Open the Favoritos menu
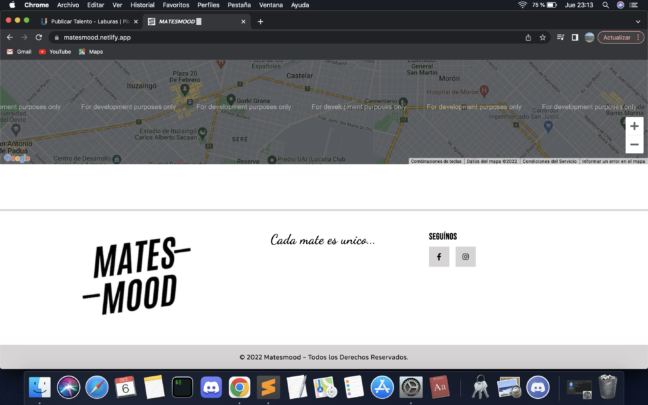 pyautogui.click(x=176, y=5)
